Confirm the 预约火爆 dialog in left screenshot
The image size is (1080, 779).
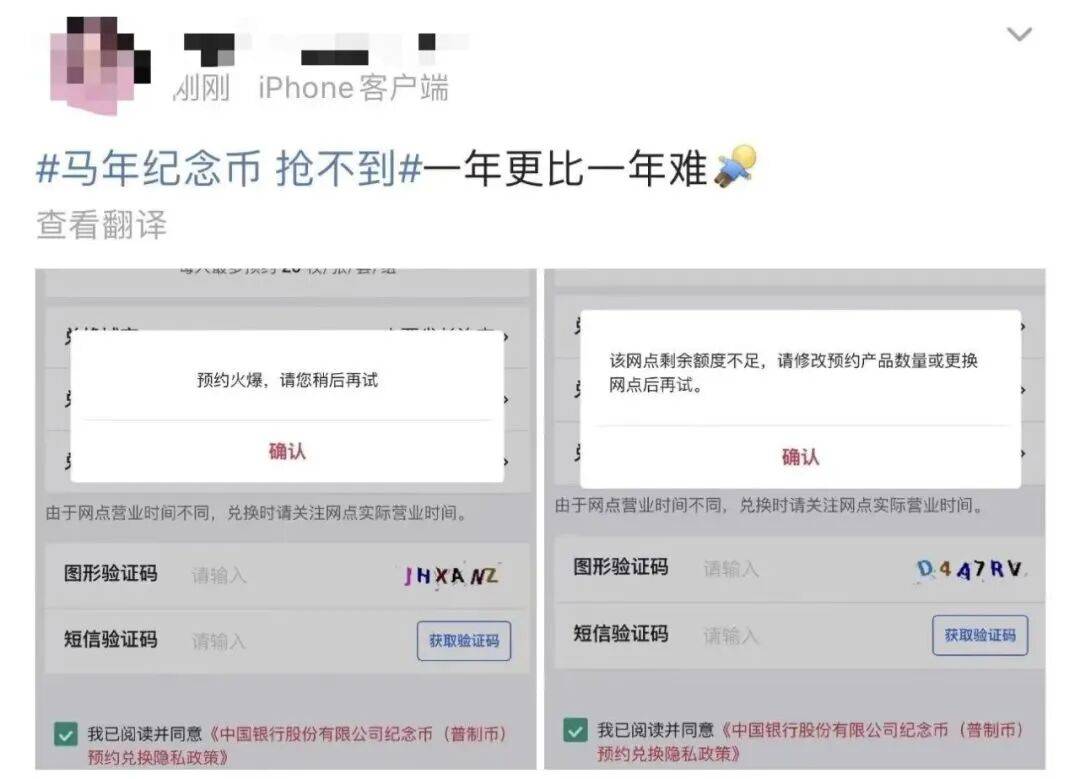[287, 451]
